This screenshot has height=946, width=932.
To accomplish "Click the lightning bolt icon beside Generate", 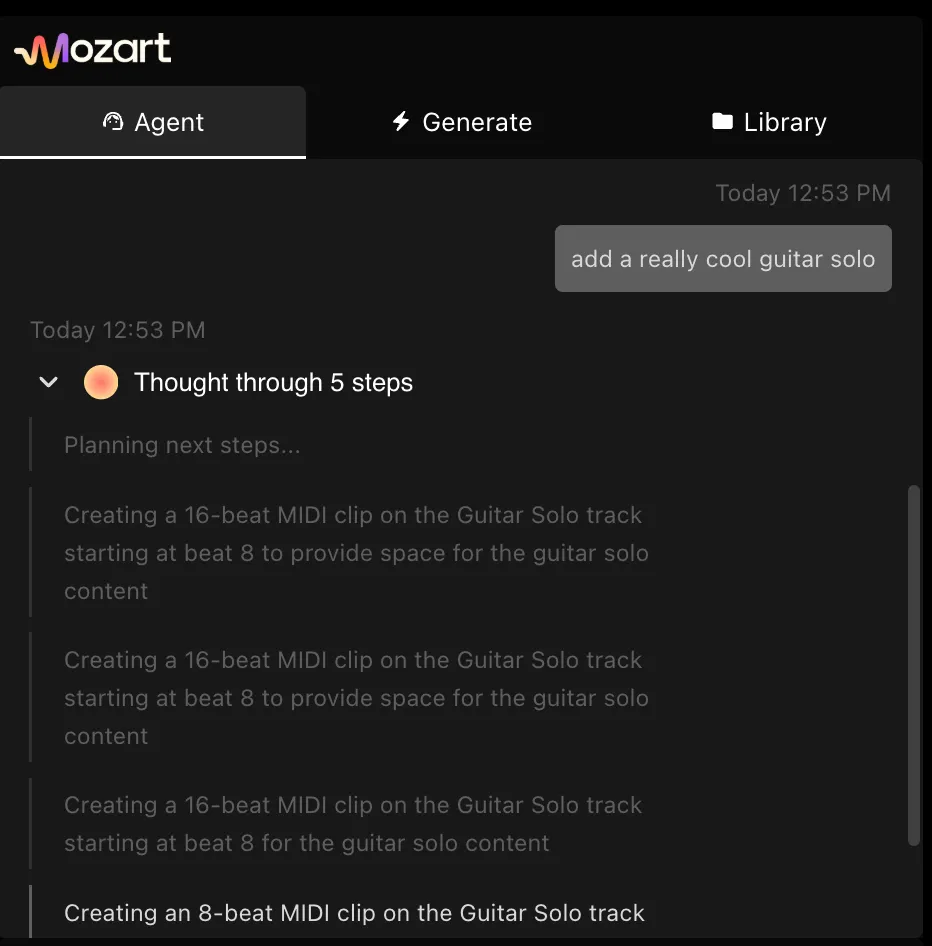I will click(x=400, y=121).
